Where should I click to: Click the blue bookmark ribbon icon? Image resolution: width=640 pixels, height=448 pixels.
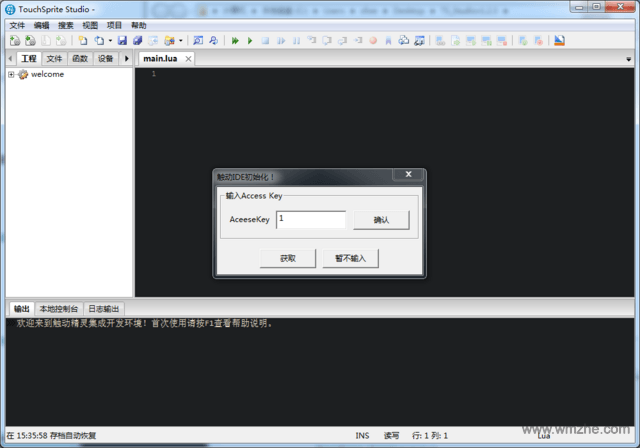[x=388, y=40]
